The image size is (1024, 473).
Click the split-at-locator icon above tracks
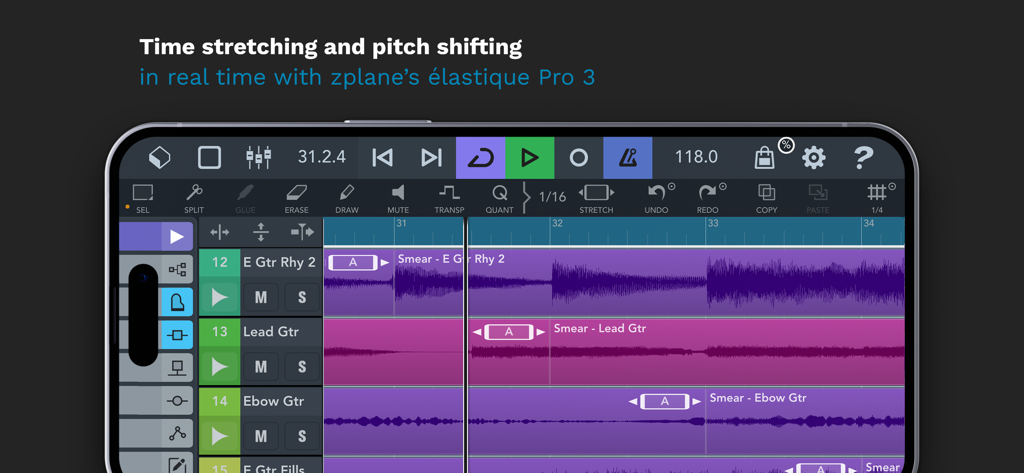tap(302, 232)
